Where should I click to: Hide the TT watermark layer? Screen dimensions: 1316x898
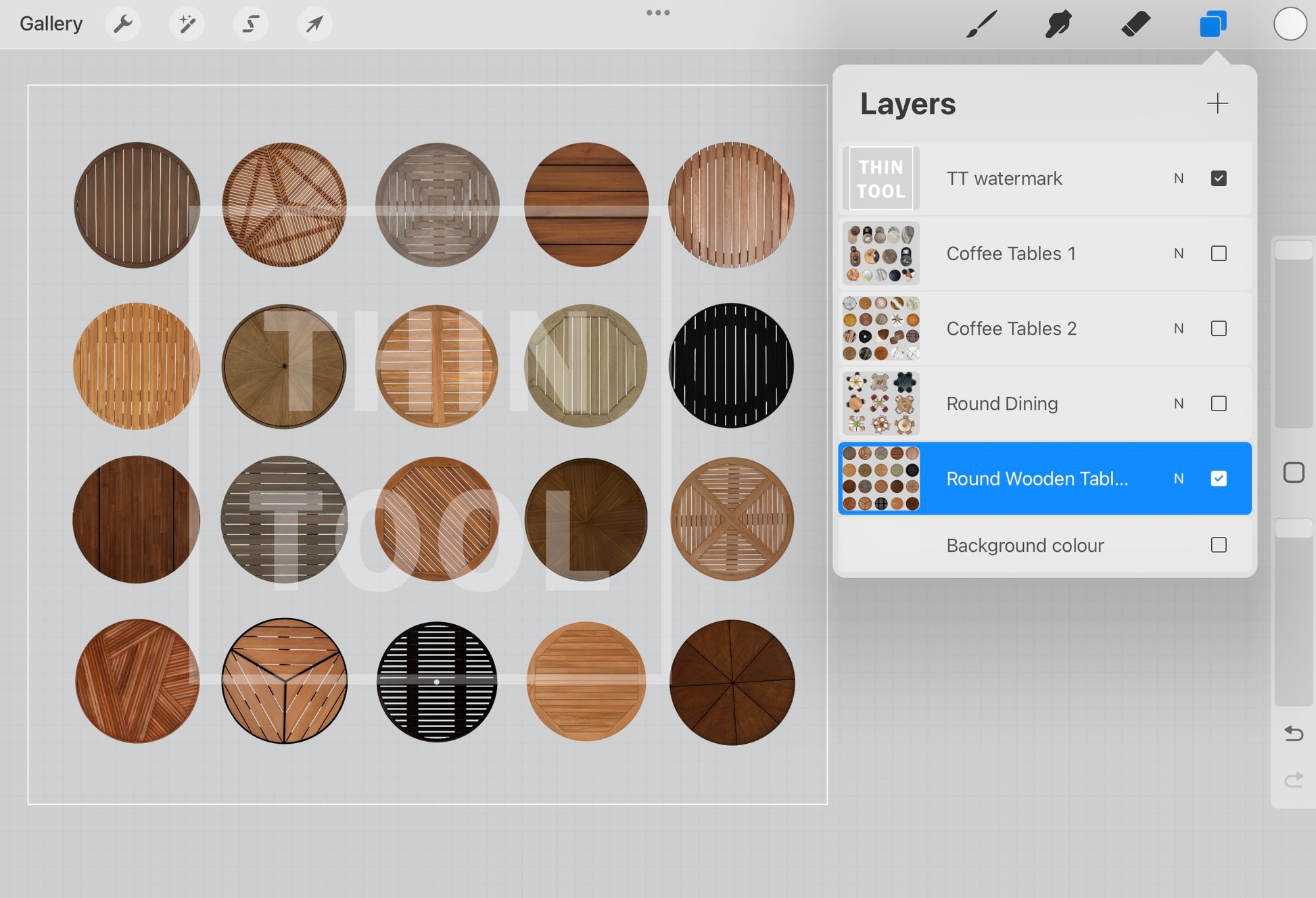pos(1219,179)
